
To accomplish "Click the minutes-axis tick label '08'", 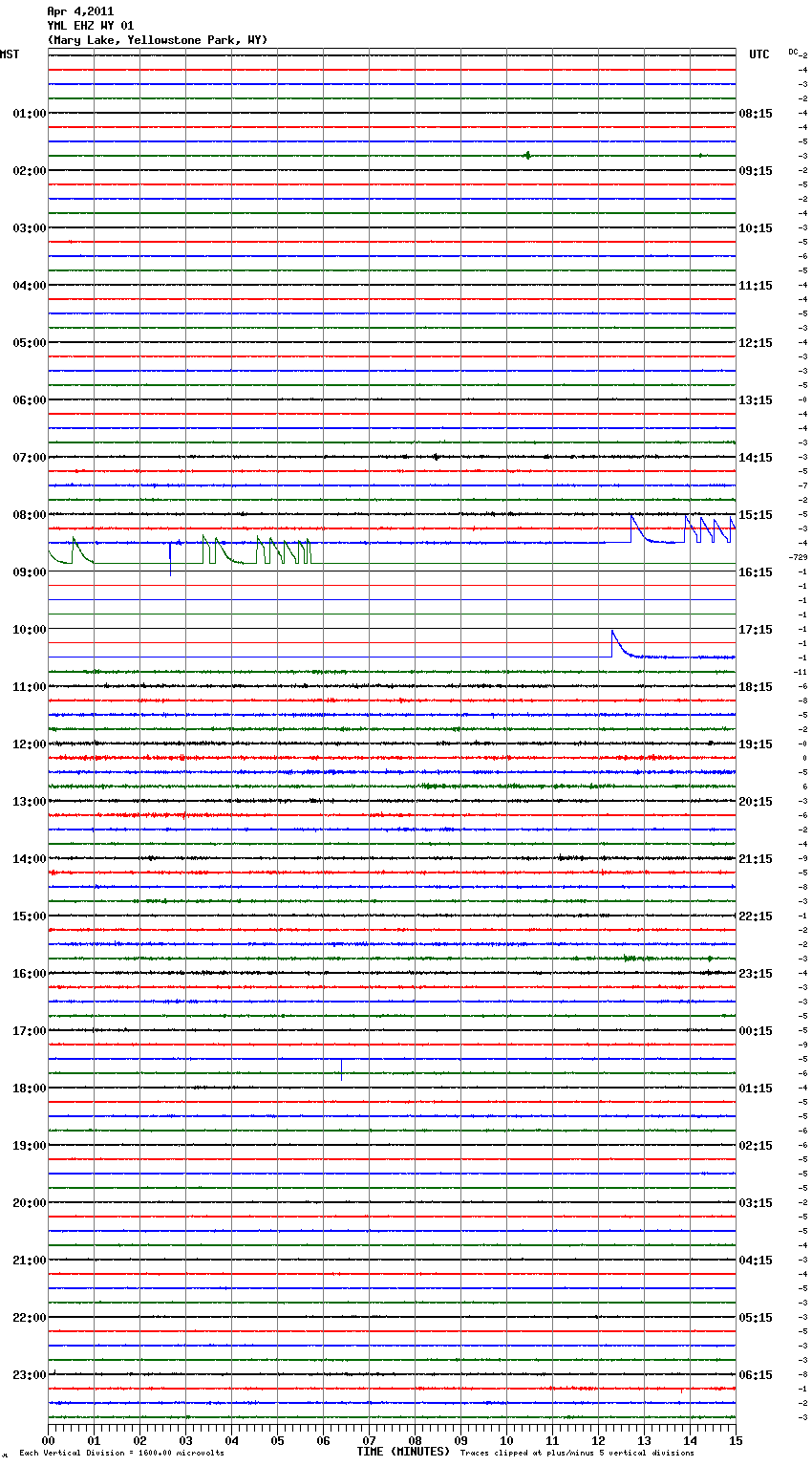I will point(415,1440).
